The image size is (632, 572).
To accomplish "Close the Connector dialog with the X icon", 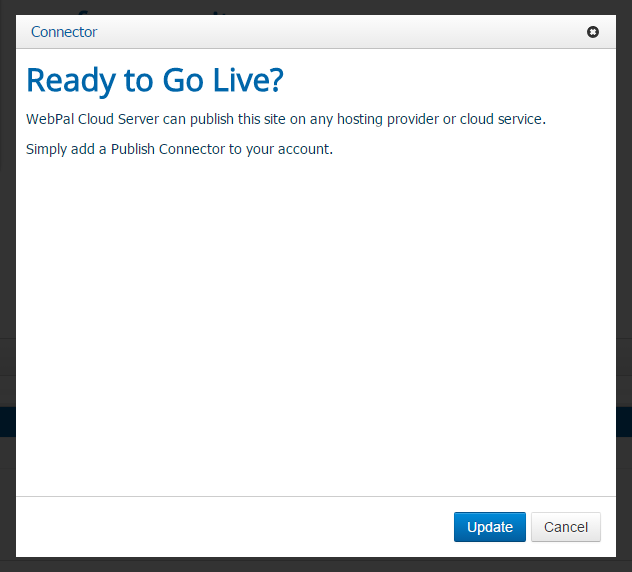I will (592, 32).
